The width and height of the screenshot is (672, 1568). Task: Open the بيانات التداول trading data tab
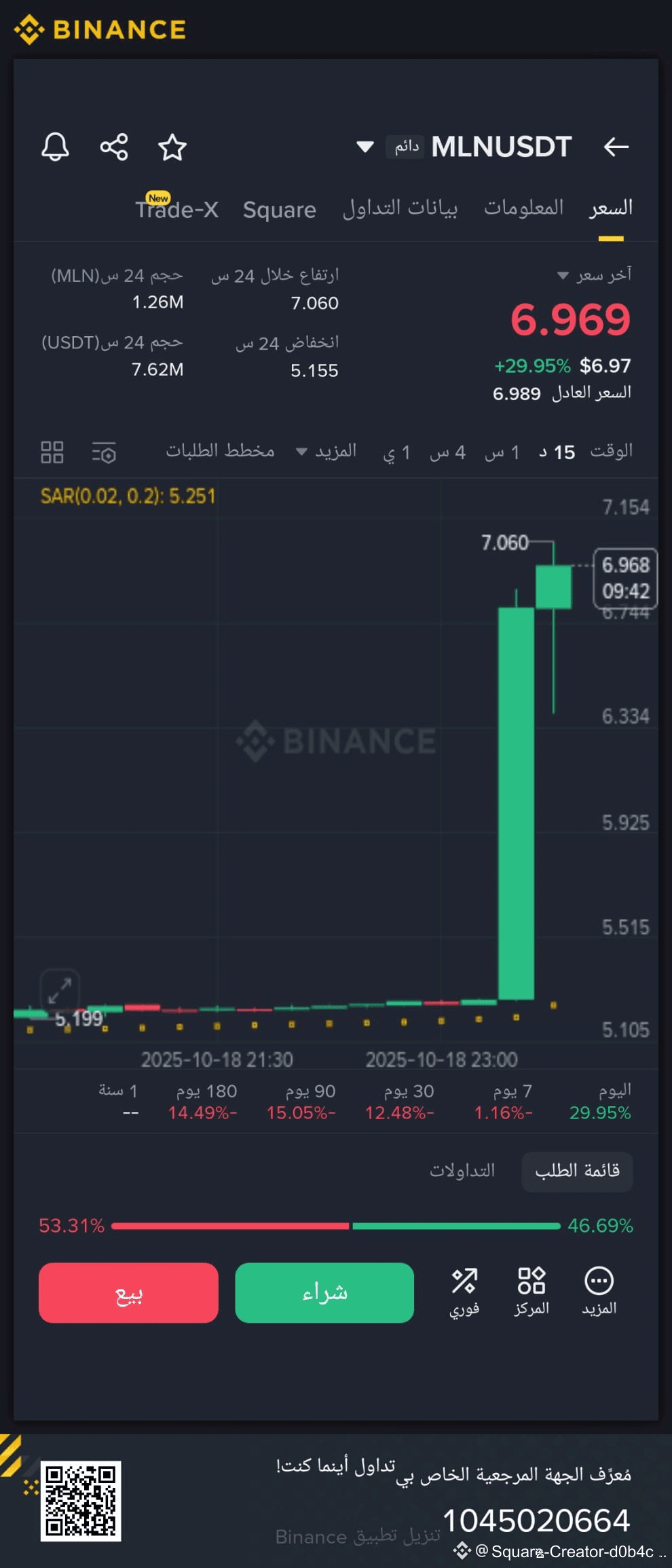point(400,208)
